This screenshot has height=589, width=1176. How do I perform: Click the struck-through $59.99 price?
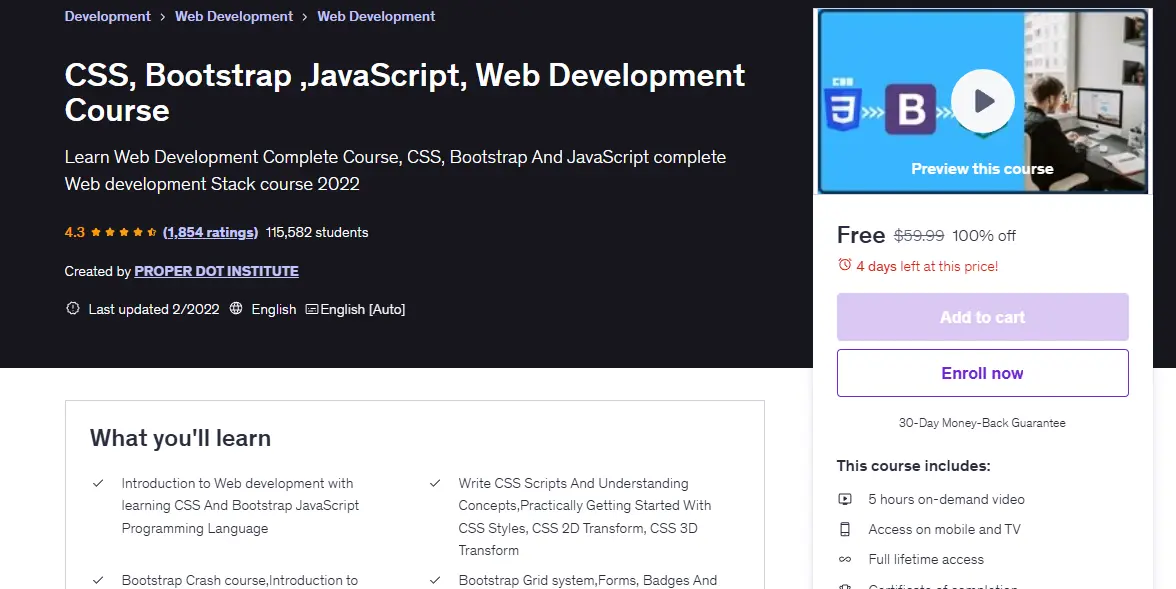coord(919,236)
